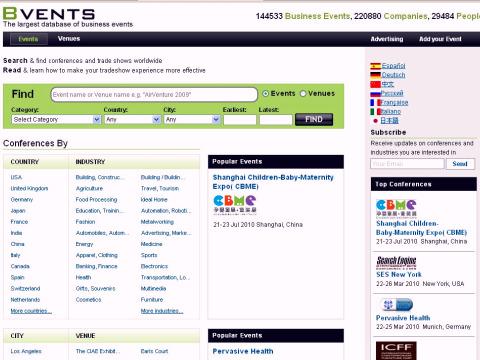Open CBME logo in Top Conferences
The width and height of the screenshot is (480, 360).
tap(396, 208)
